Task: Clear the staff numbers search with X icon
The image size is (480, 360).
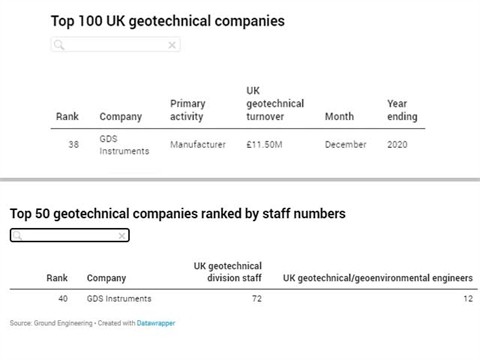Action: (122, 236)
